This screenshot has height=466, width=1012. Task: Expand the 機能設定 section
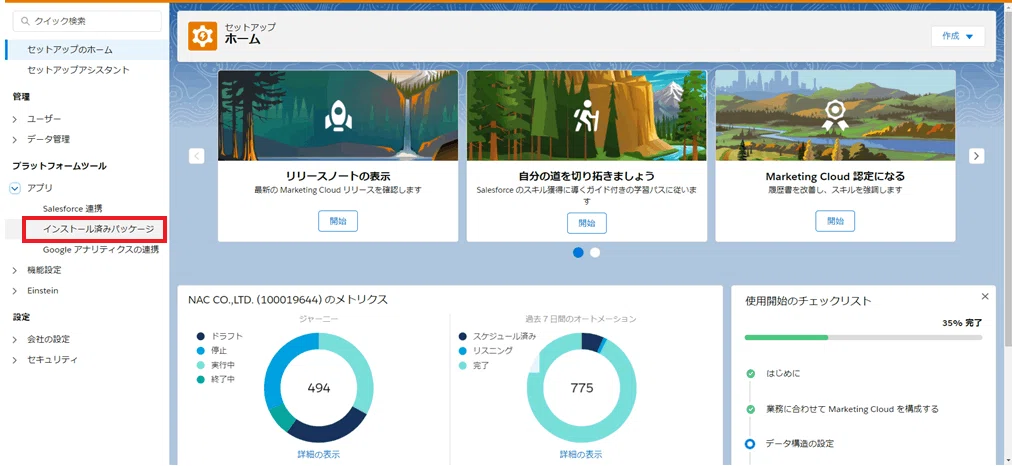tap(15, 270)
